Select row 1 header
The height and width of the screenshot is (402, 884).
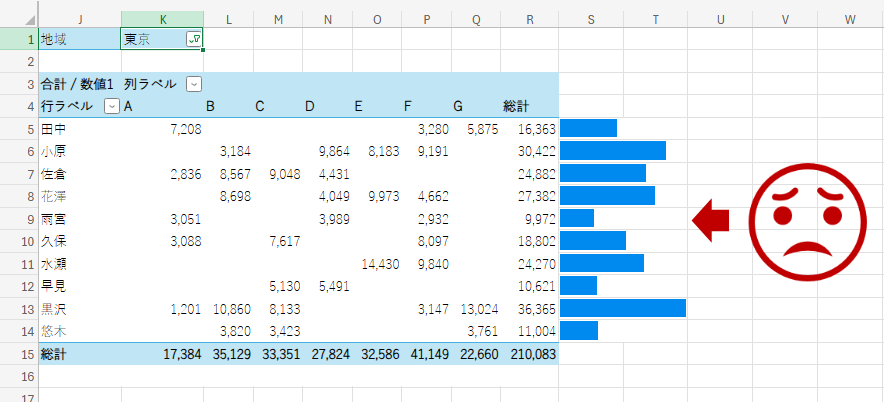pos(19,39)
